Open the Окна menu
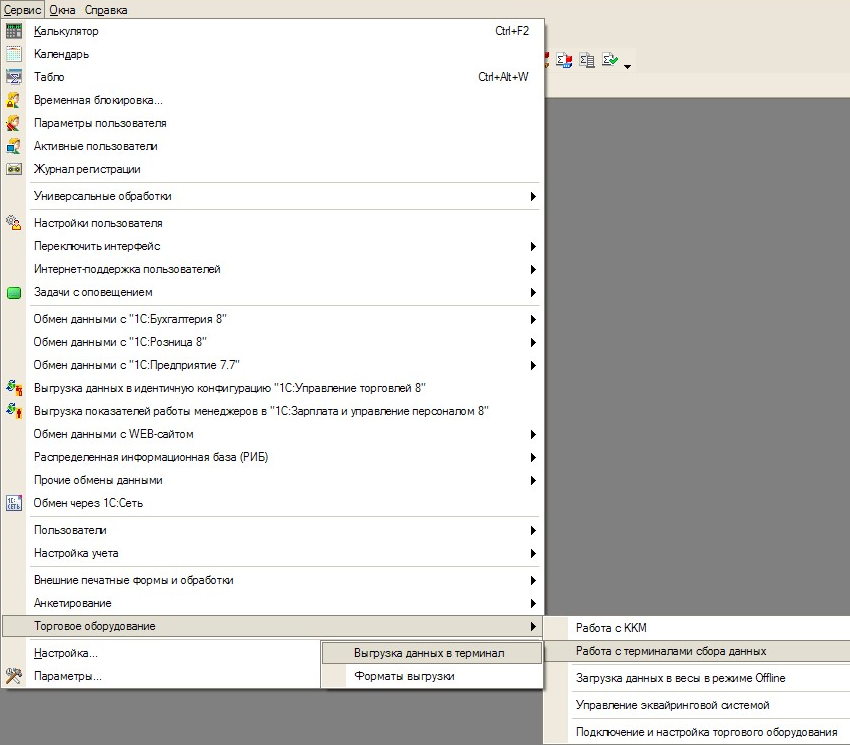The height and width of the screenshot is (745, 850). (62, 10)
